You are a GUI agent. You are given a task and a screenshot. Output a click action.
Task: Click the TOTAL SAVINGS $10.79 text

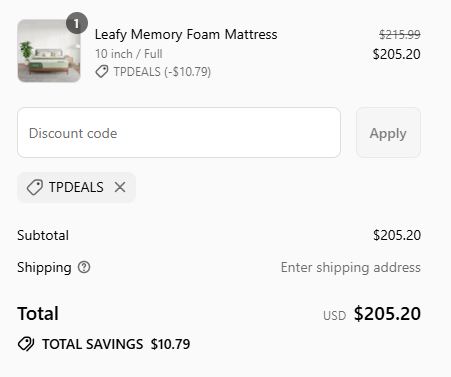click(x=116, y=344)
